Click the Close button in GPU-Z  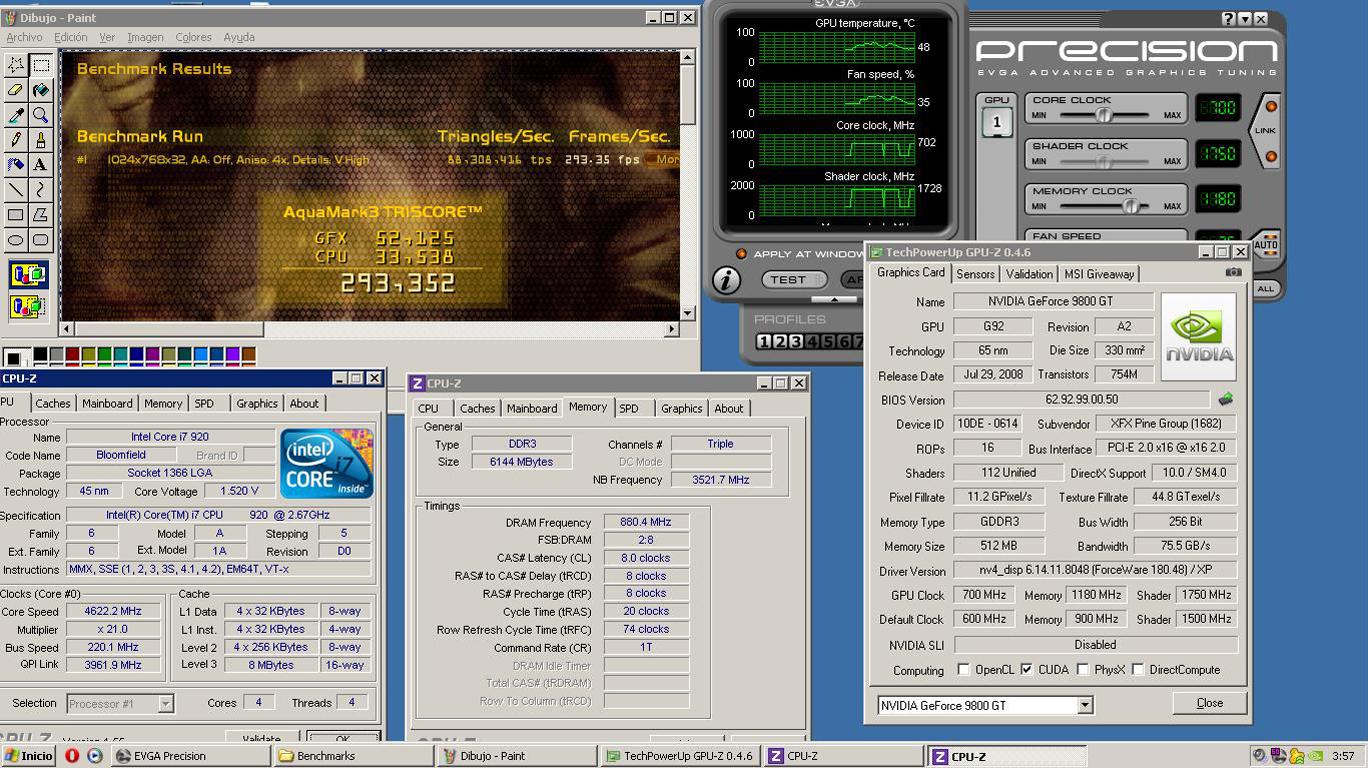[x=1209, y=703]
